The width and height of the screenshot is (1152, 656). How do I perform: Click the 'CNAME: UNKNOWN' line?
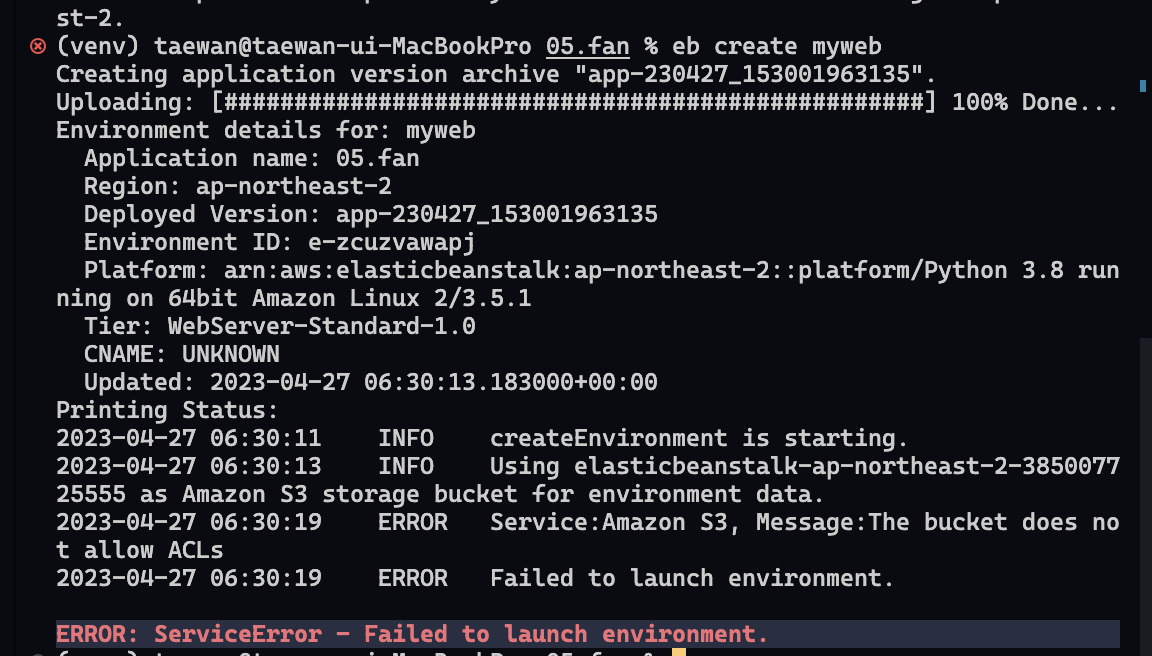(181, 354)
